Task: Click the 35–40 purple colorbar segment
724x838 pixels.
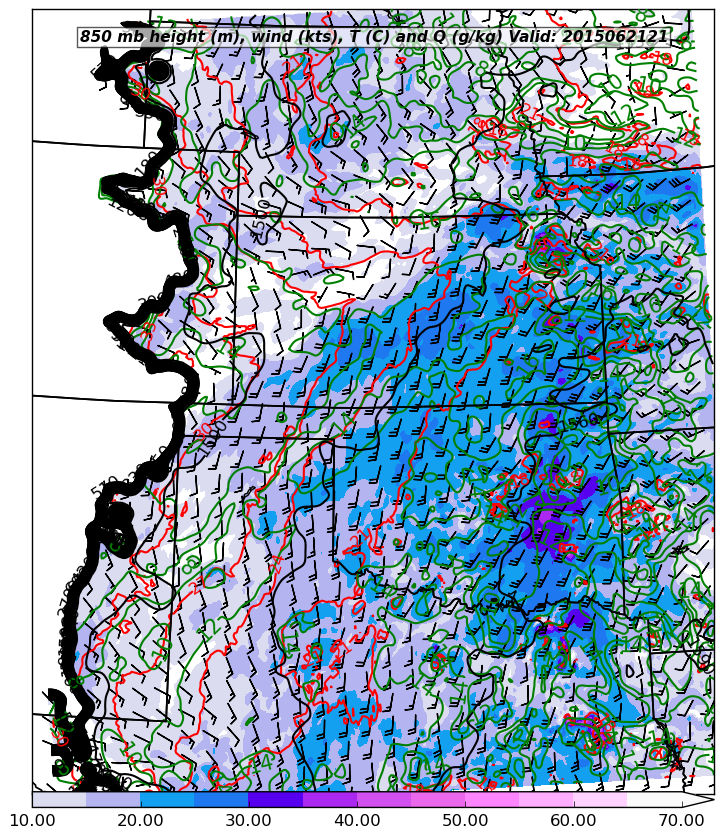Action: (330, 800)
